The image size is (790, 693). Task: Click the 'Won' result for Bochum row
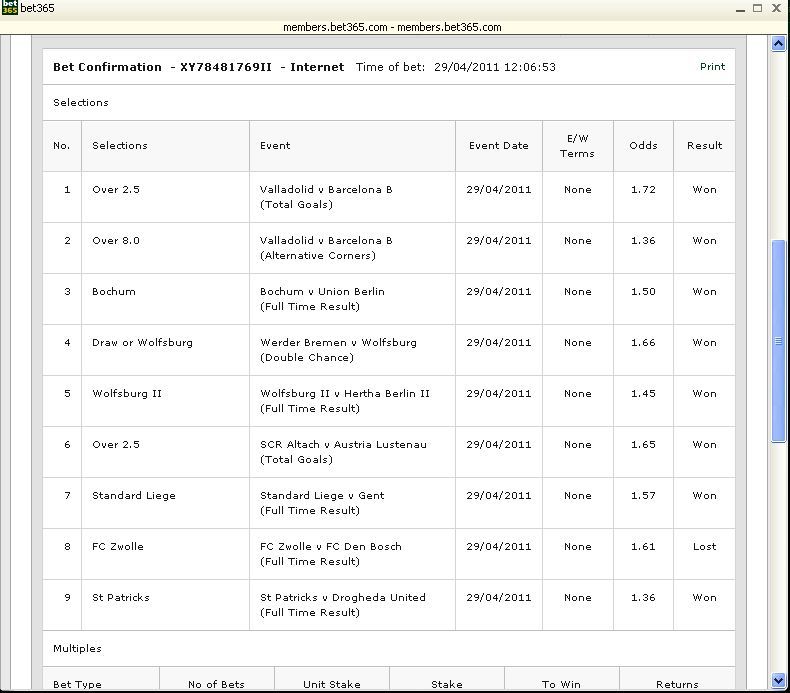[x=704, y=291]
